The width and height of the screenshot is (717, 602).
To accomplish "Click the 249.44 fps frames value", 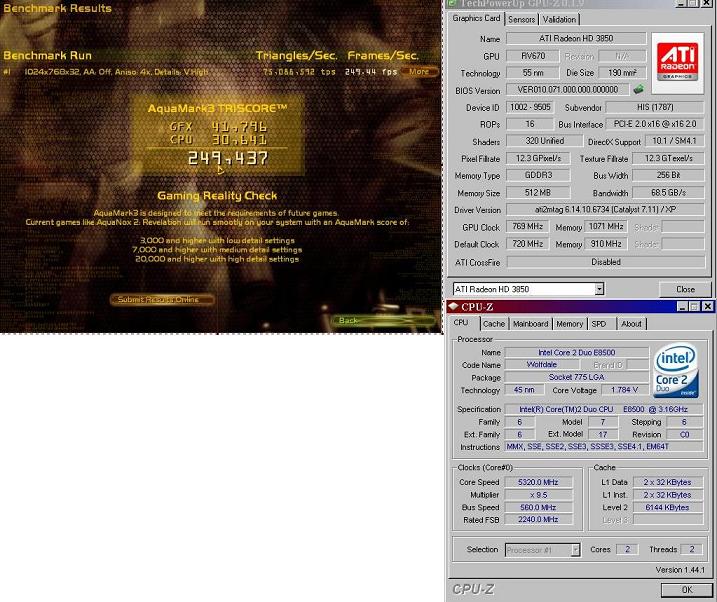I will coord(371,72).
